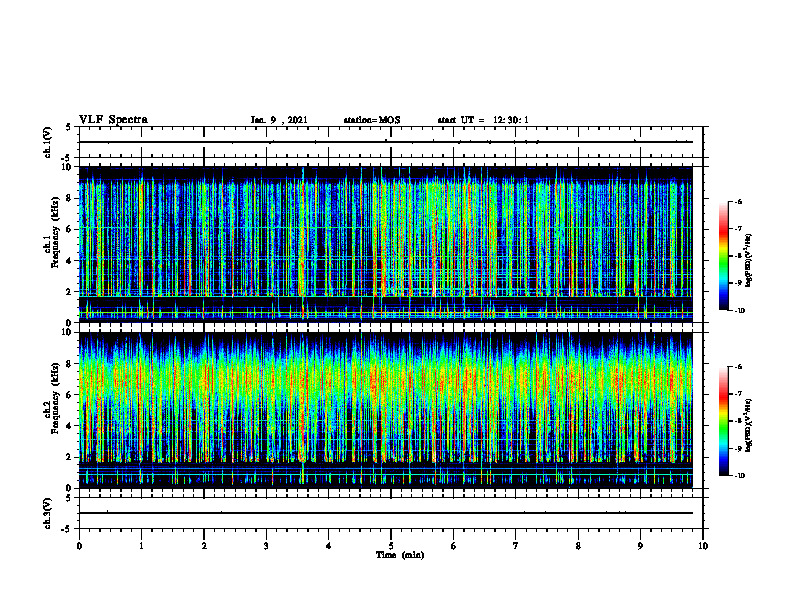Click the ch.3(V) waveform trace line
Image resolution: width=792 pixels, height=612 pixels.
(x=386, y=513)
